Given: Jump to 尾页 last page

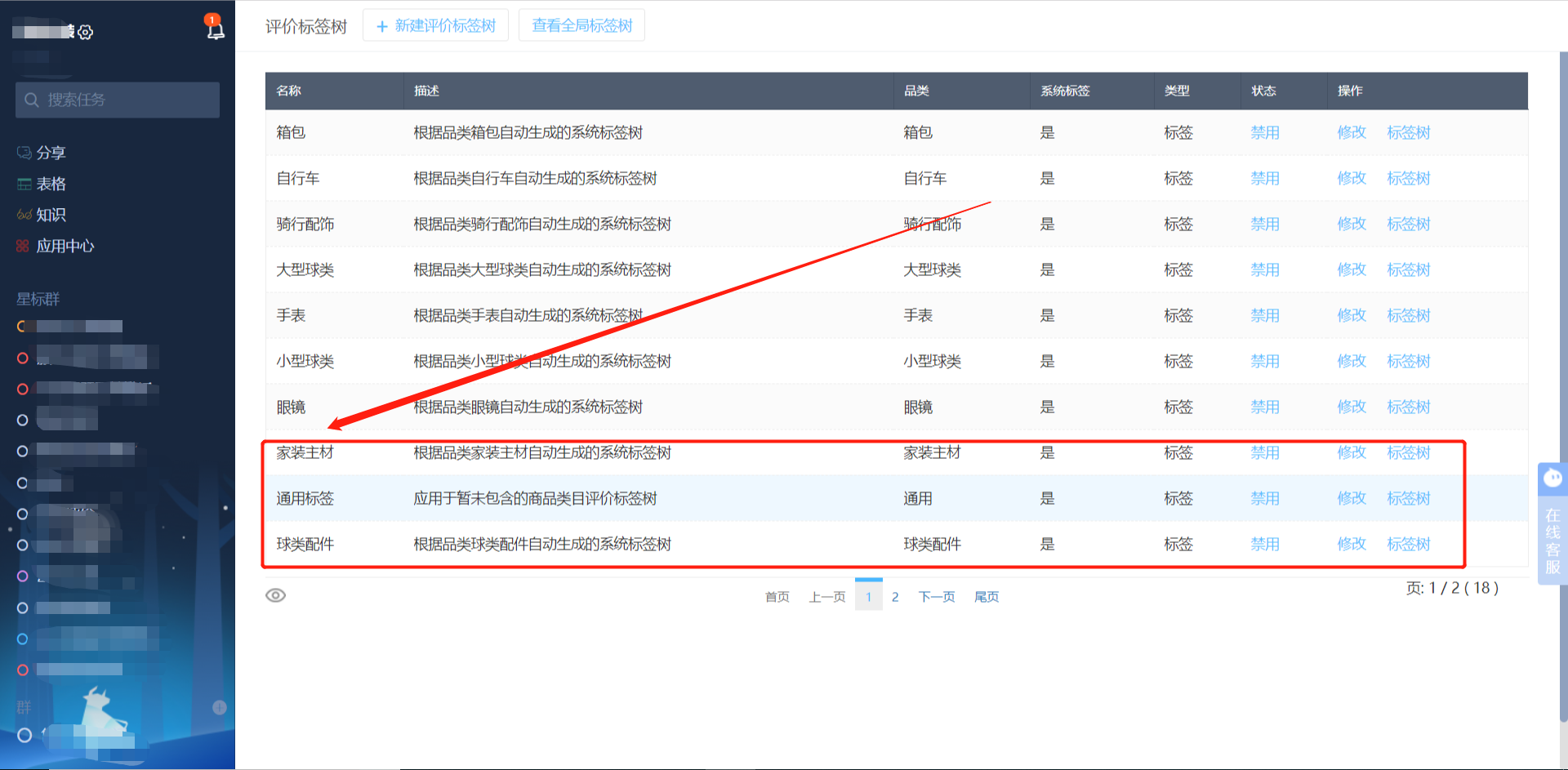Looking at the screenshot, I should (x=986, y=597).
